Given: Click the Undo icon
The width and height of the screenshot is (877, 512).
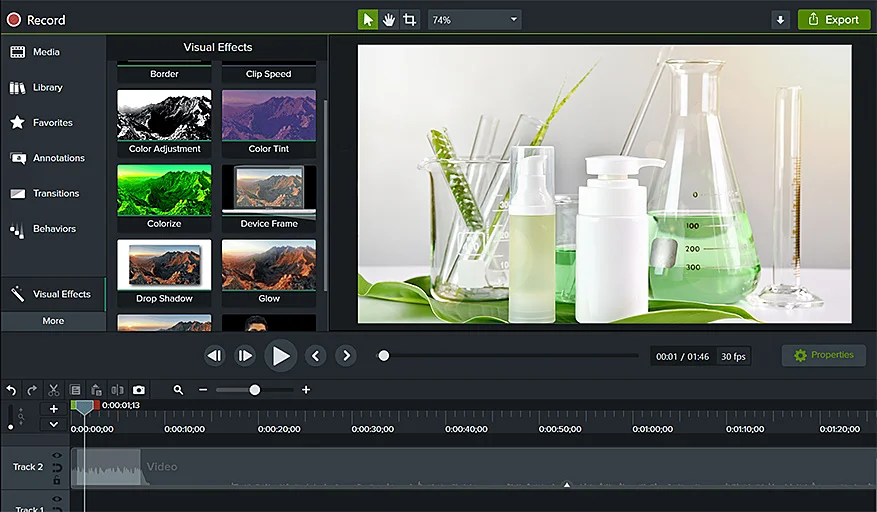Looking at the screenshot, I should pyautogui.click(x=11, y=390).
